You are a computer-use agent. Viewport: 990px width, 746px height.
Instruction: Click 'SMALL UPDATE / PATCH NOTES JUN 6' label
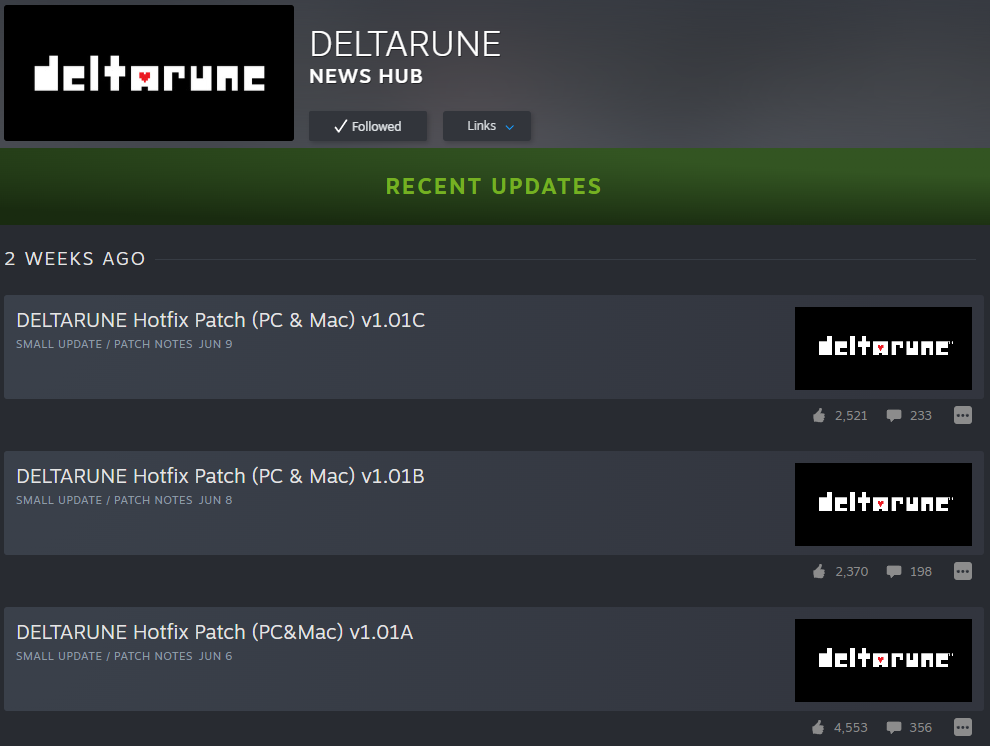[124, 656]
